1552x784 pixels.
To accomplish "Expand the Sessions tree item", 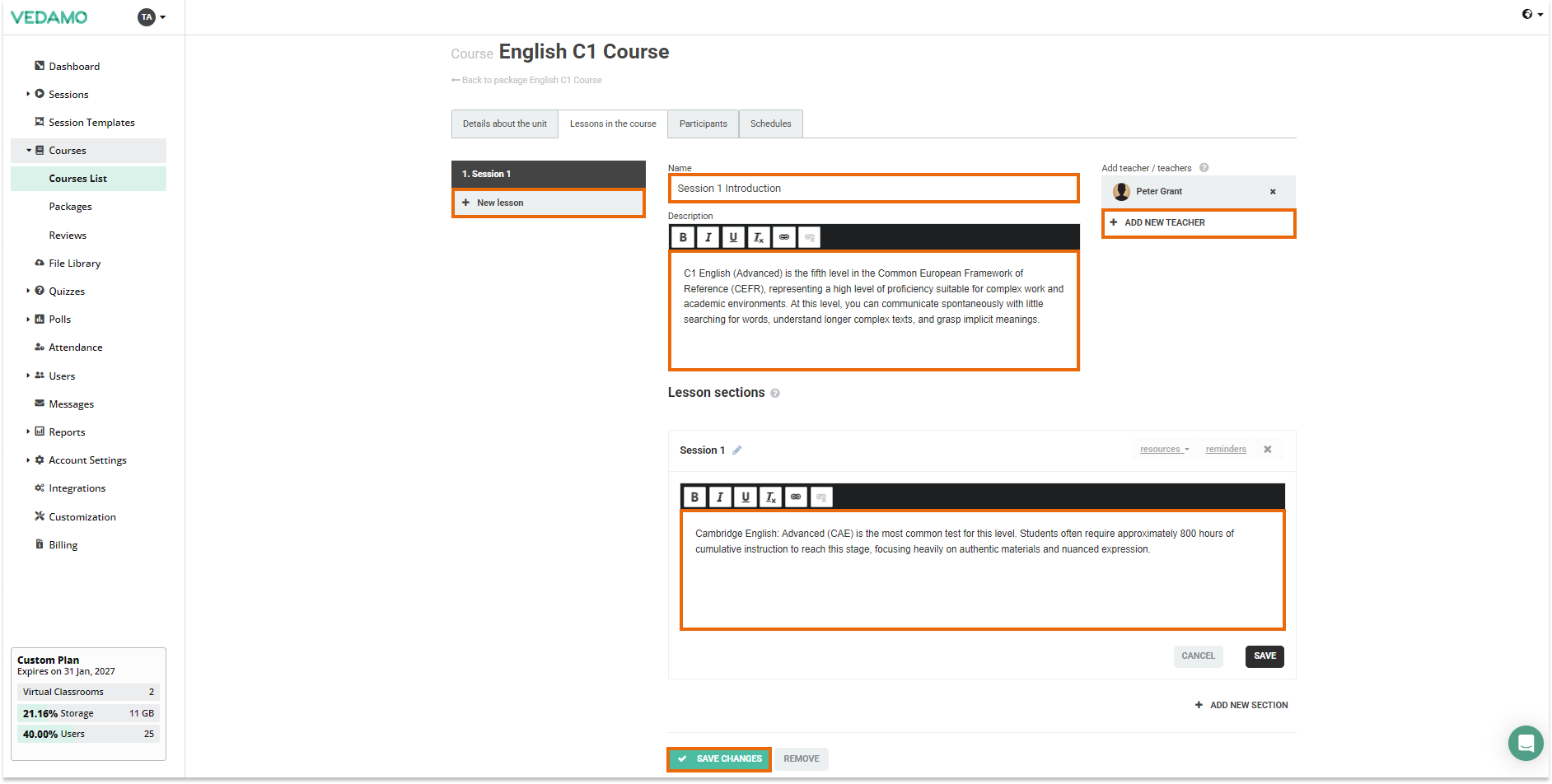I will (x=28, y=94).
